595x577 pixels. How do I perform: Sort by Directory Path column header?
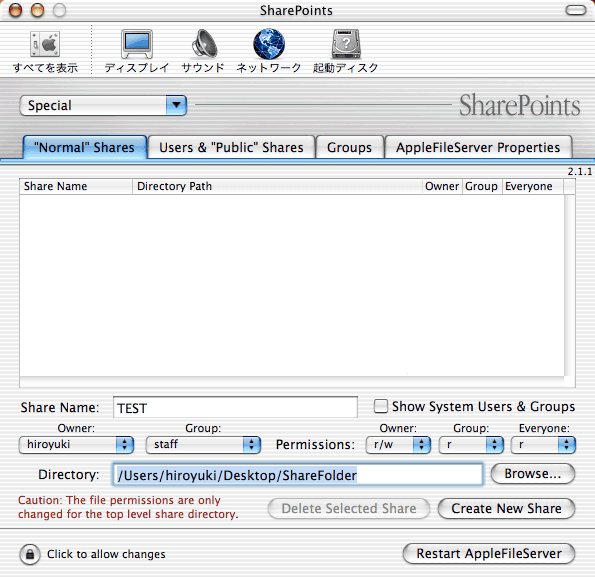[277, 186]
